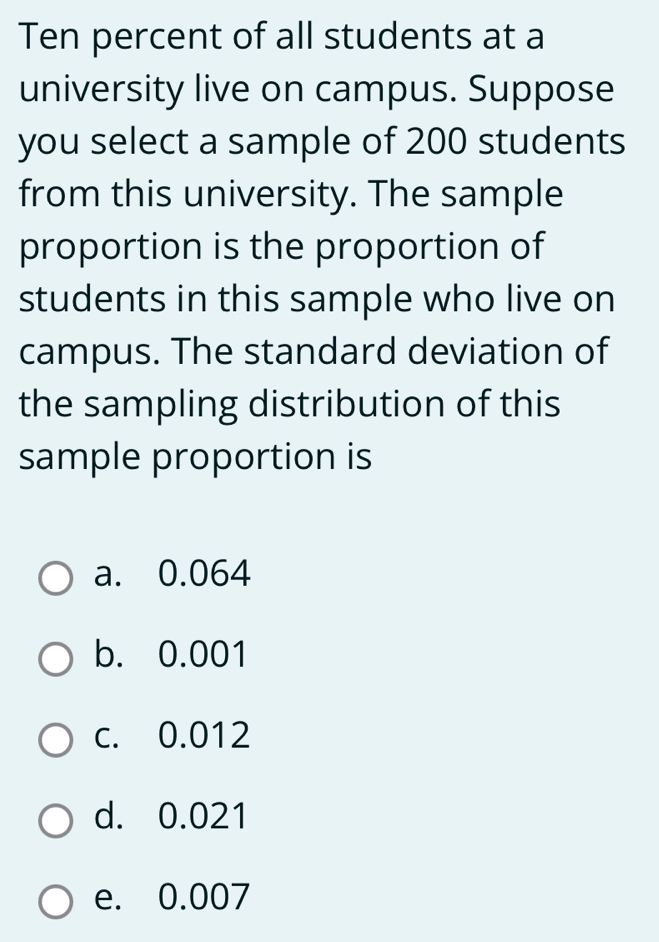This screenshot has width=659, height=942.
Task: Click the radio button beside 0.064
Action: pyautogui.click(x=57, y=575)
